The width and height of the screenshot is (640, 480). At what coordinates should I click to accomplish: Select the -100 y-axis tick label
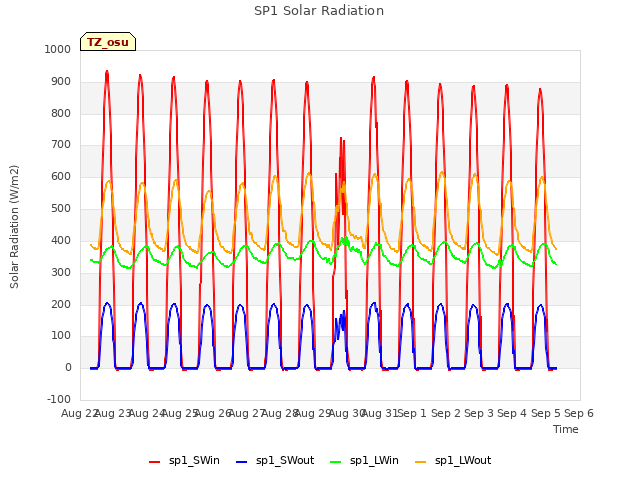pos(59,399)
